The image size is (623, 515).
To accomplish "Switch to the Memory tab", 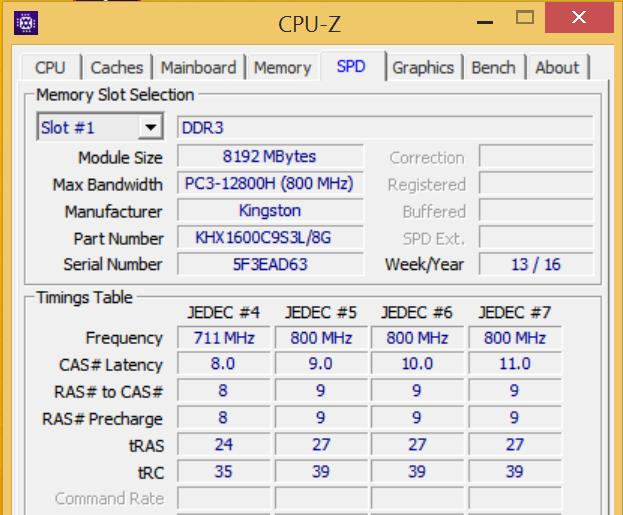I will (x=282, y=68).
